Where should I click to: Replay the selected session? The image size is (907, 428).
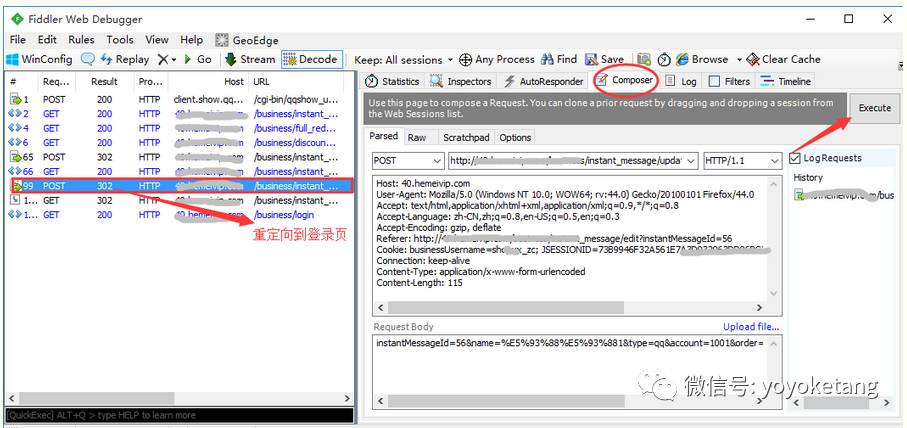pyautogui.click(x=124, y=59)
